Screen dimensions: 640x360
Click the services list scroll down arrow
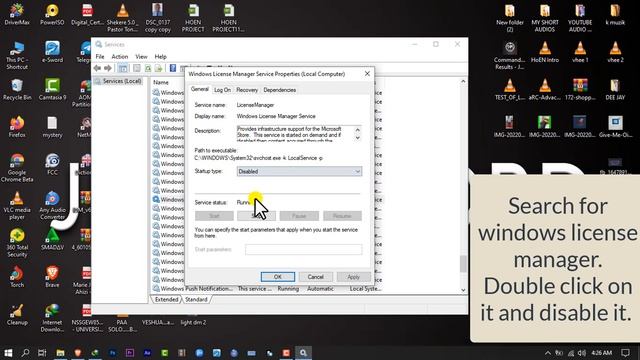[x=463, y=290]
